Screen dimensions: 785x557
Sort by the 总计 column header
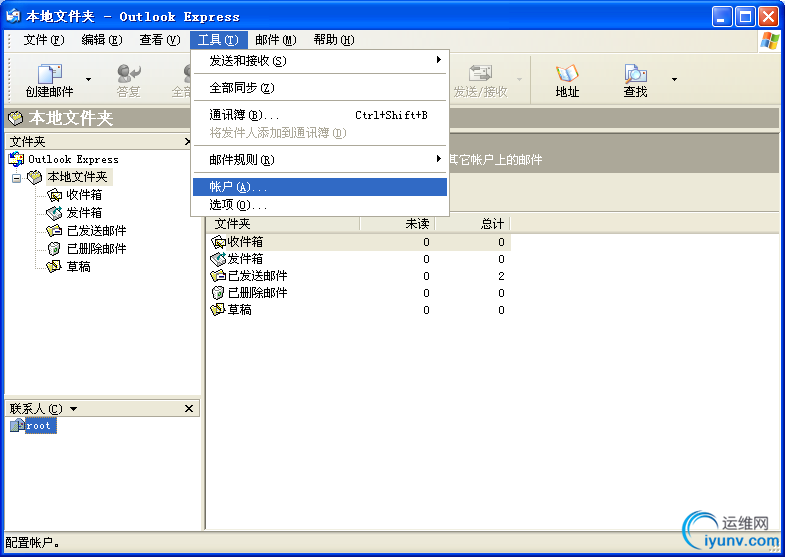(473, 224)
